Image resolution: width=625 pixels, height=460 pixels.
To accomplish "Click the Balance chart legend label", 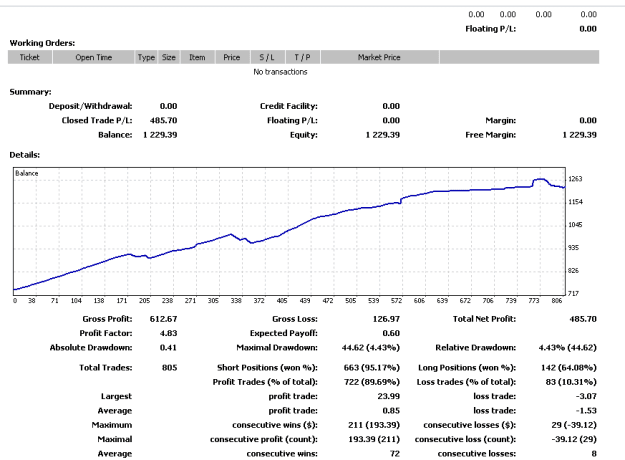I will (x=27, y=173).
